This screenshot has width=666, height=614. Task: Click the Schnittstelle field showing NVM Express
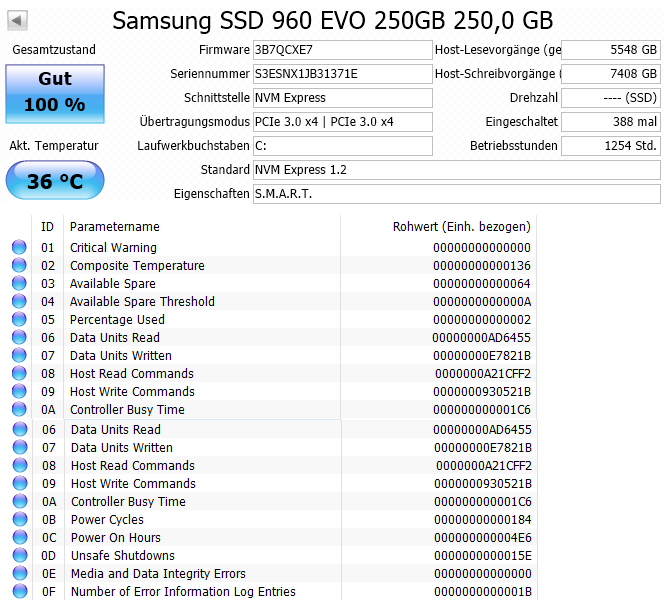tap(343, 98)
